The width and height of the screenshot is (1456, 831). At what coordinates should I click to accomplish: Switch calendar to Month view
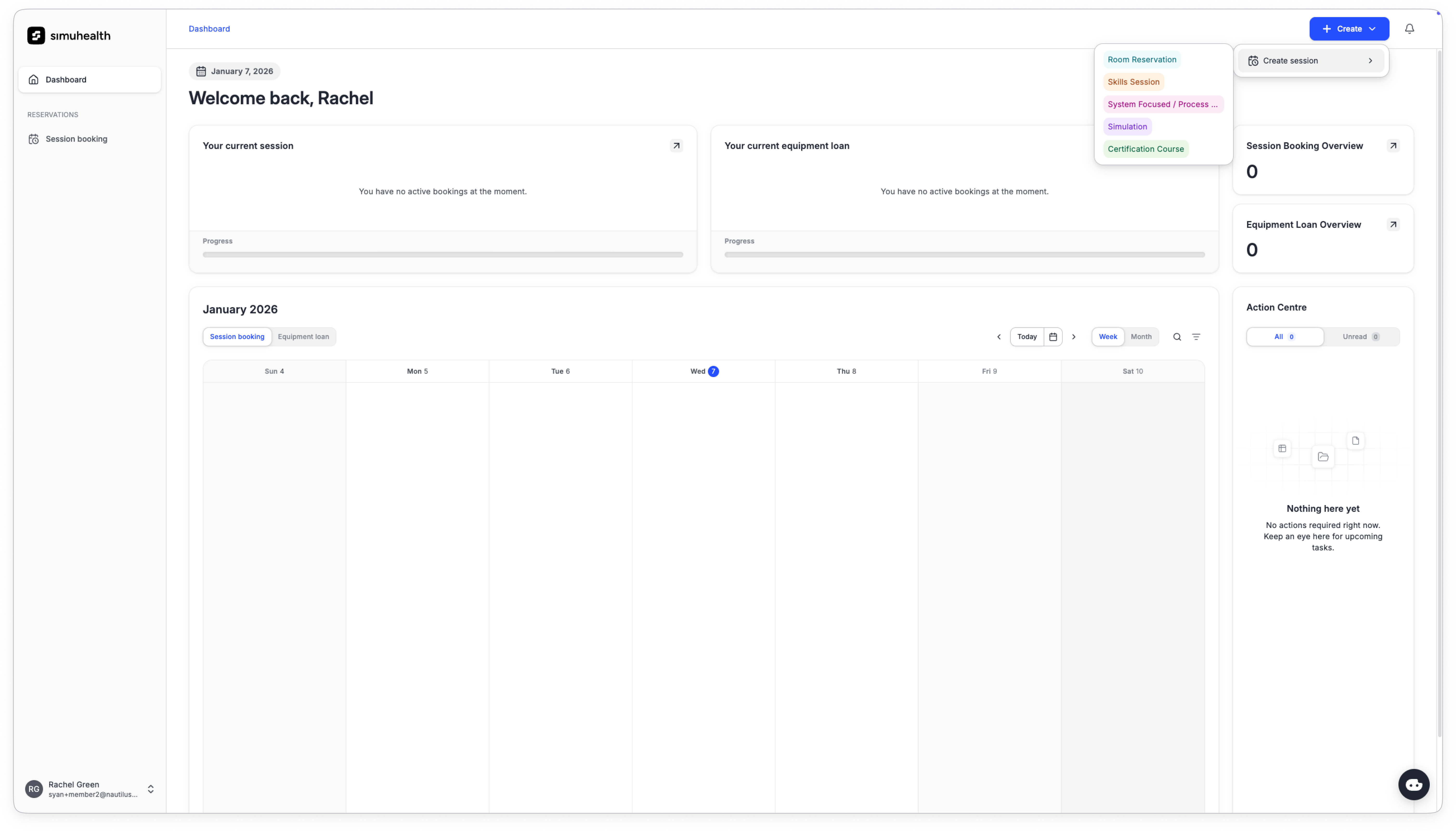(x=1141, y=337)
